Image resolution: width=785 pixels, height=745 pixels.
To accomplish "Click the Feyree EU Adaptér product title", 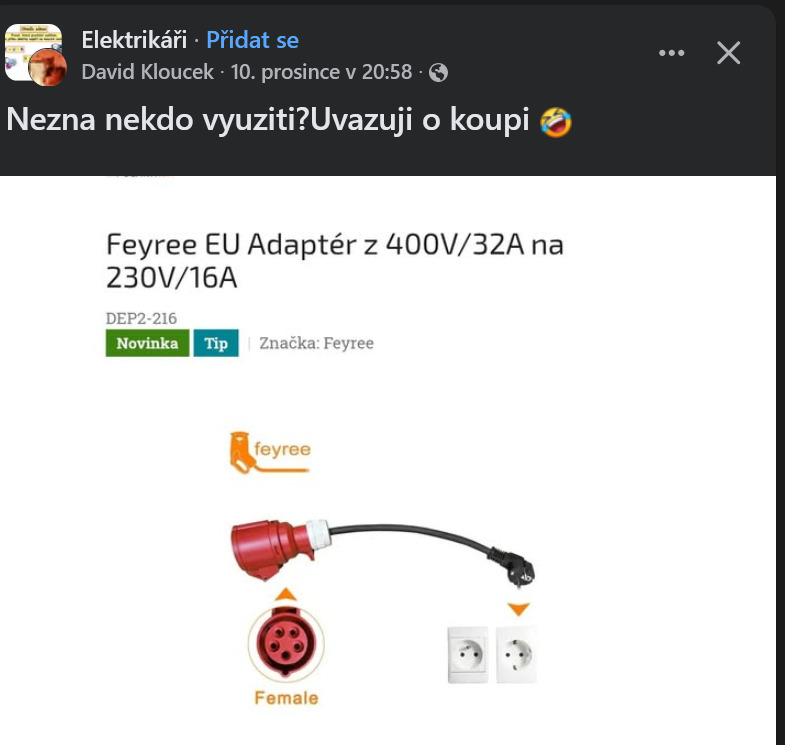I will tap(334, 261).
